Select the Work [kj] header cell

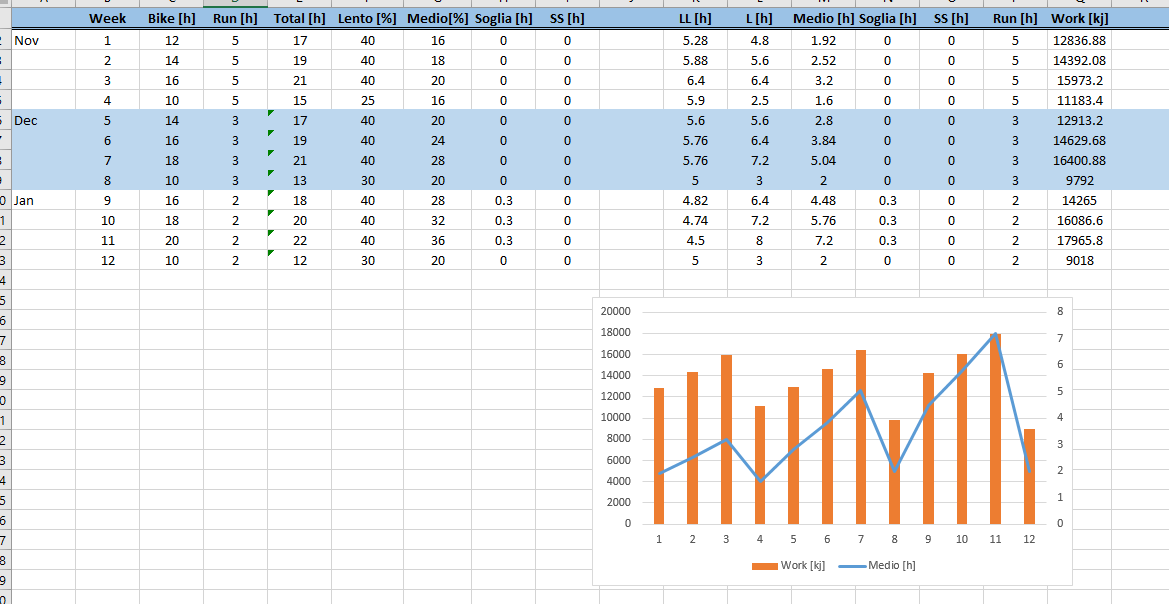pyautogui.click(x=1079, y=18)
